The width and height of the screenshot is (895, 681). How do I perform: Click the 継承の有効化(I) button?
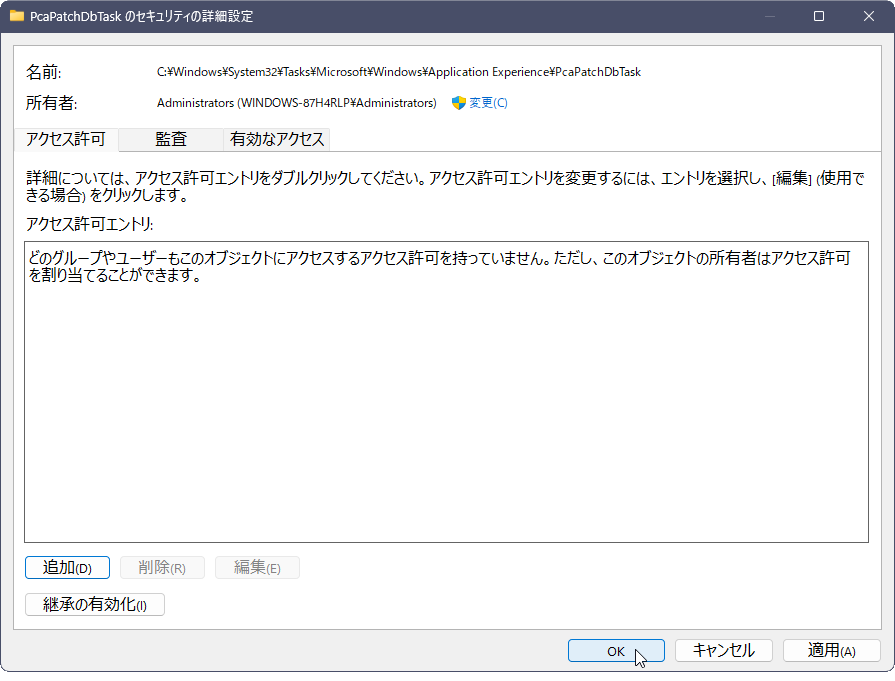coord(95,605)
